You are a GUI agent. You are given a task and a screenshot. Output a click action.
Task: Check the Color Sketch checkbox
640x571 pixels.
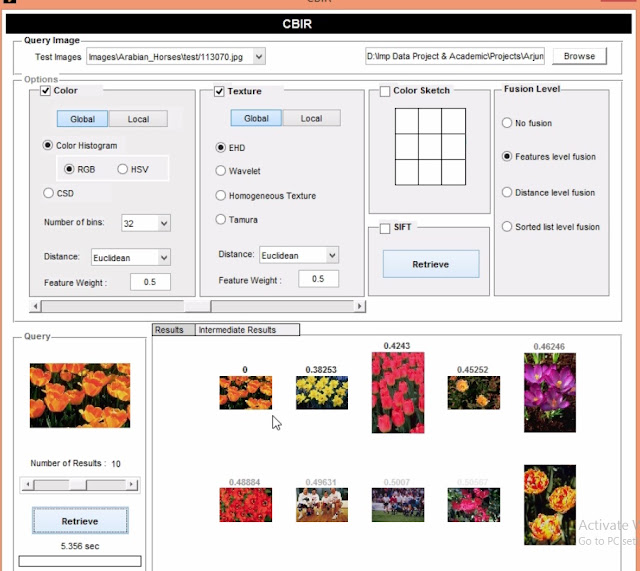tap(384, 91)
